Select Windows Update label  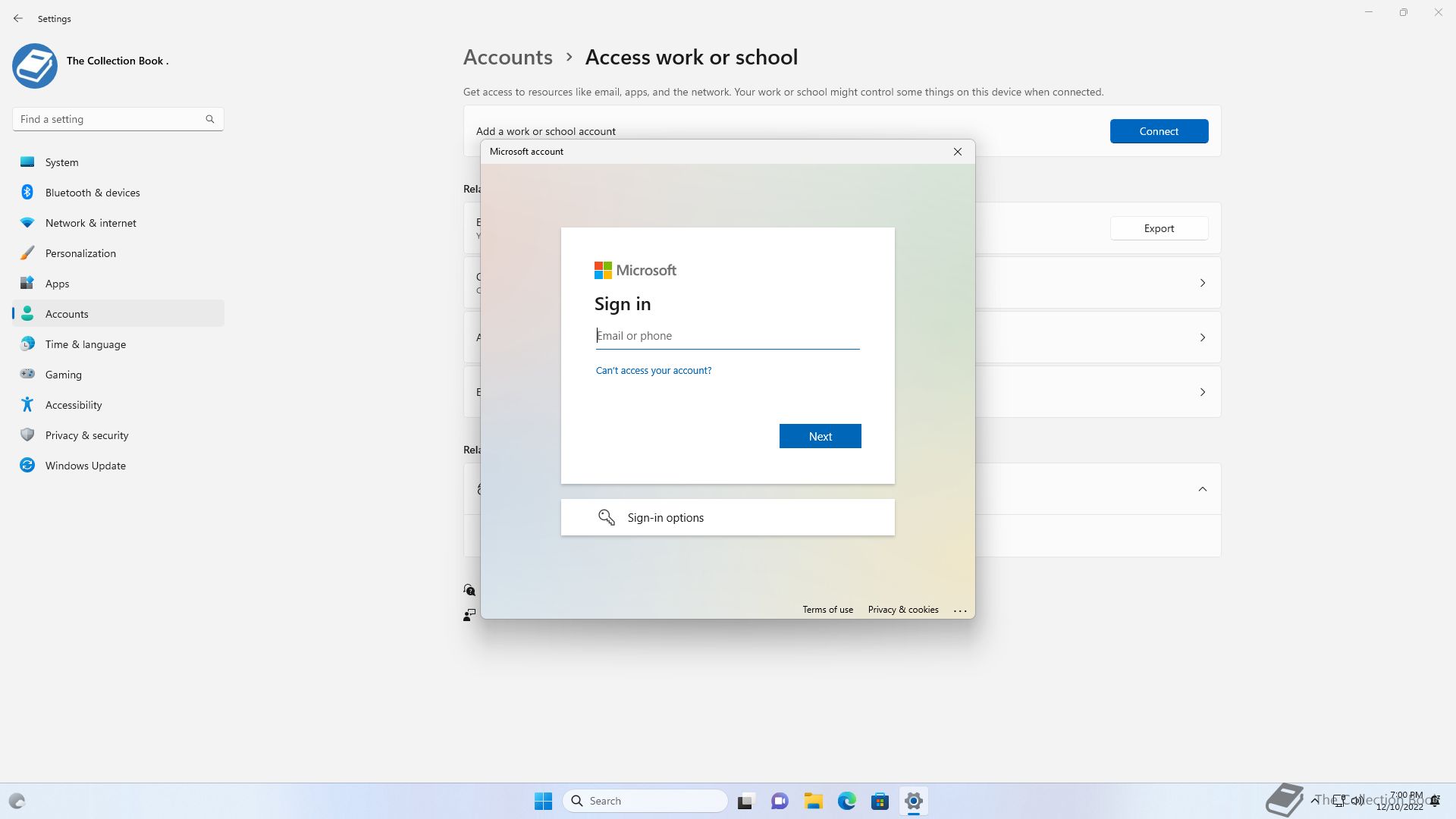[x=86, y=466]
